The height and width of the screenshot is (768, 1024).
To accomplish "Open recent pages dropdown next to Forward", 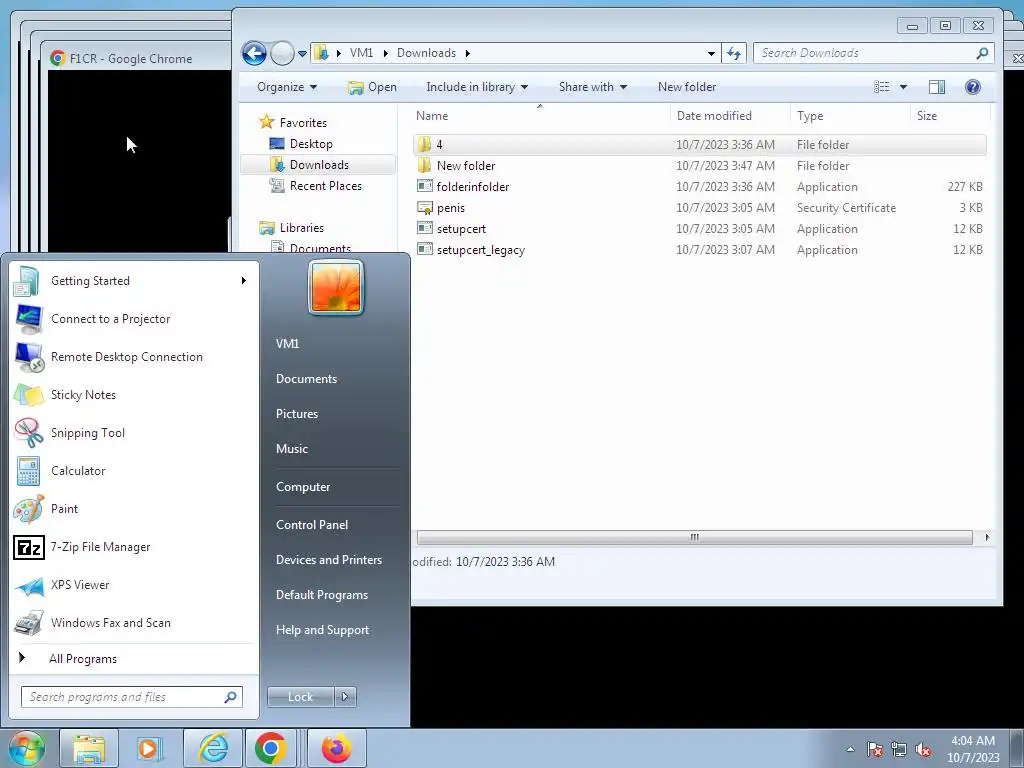I will point(302,54).
